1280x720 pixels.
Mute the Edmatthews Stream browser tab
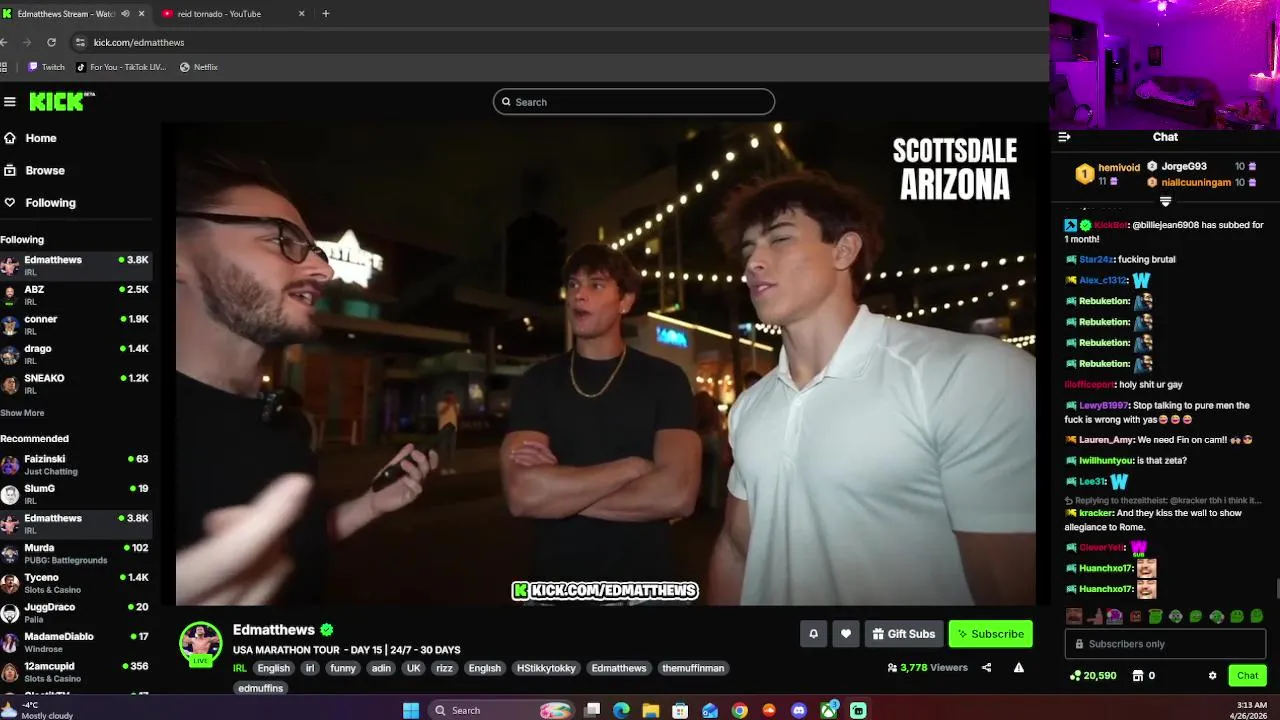125,14
